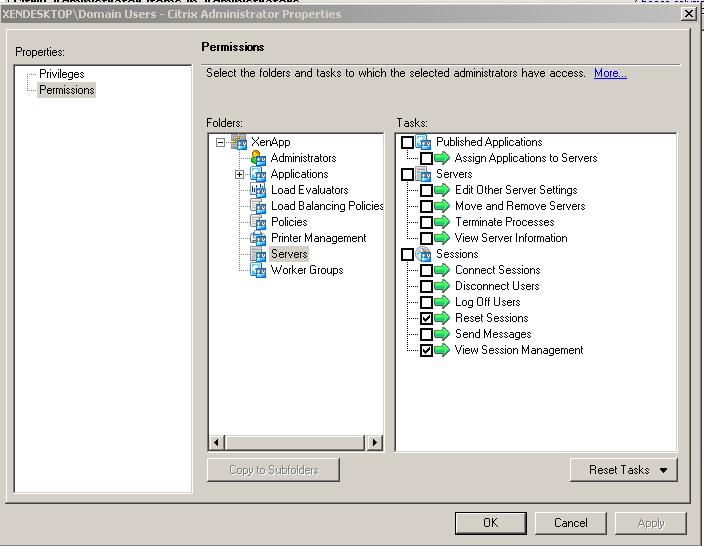
Task: Enable Terminate Processes checkbox
Action: (x=427, y=222)
